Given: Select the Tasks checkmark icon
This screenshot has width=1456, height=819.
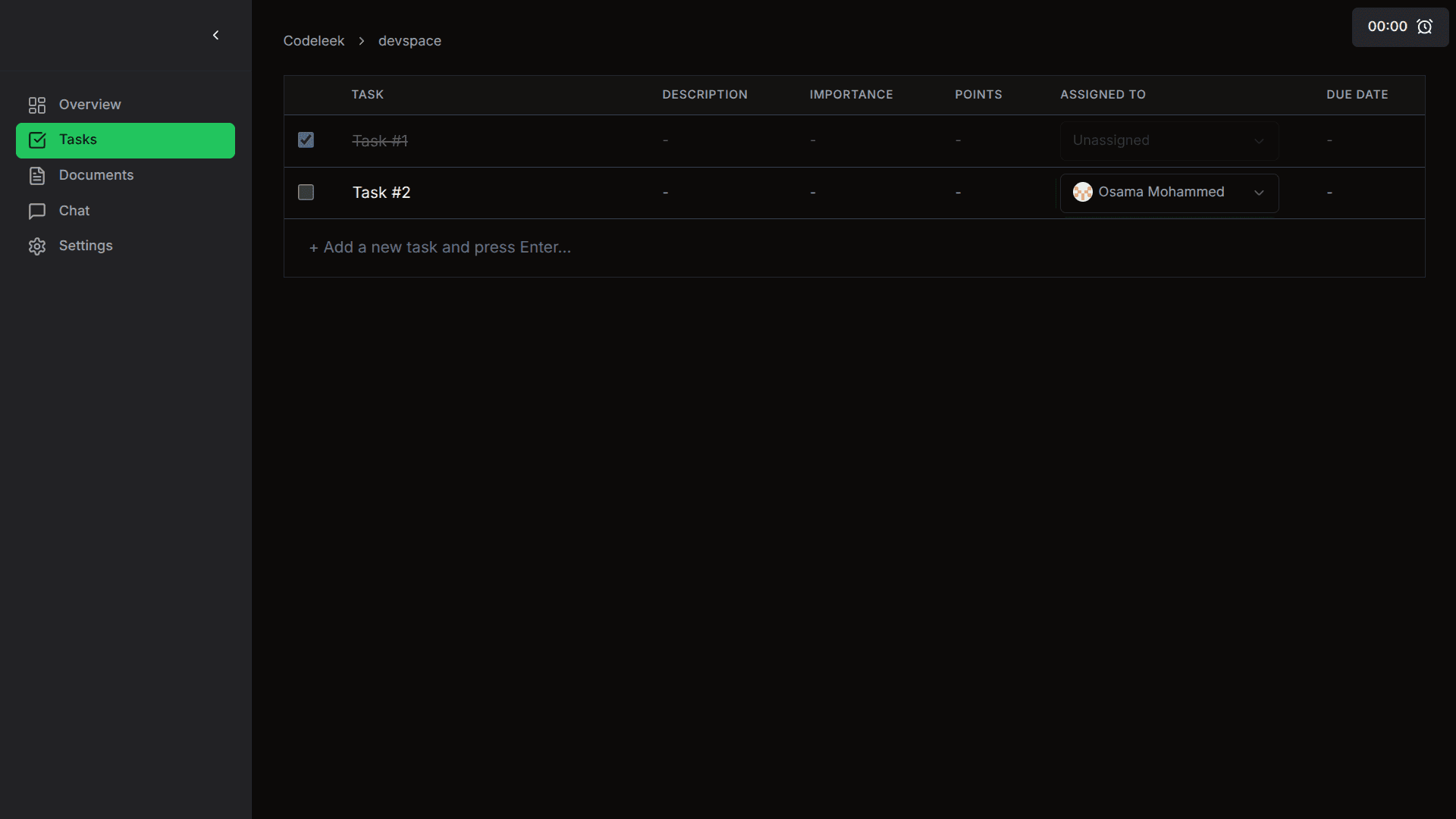Looking at the screenshot, I should pos(37,140).
